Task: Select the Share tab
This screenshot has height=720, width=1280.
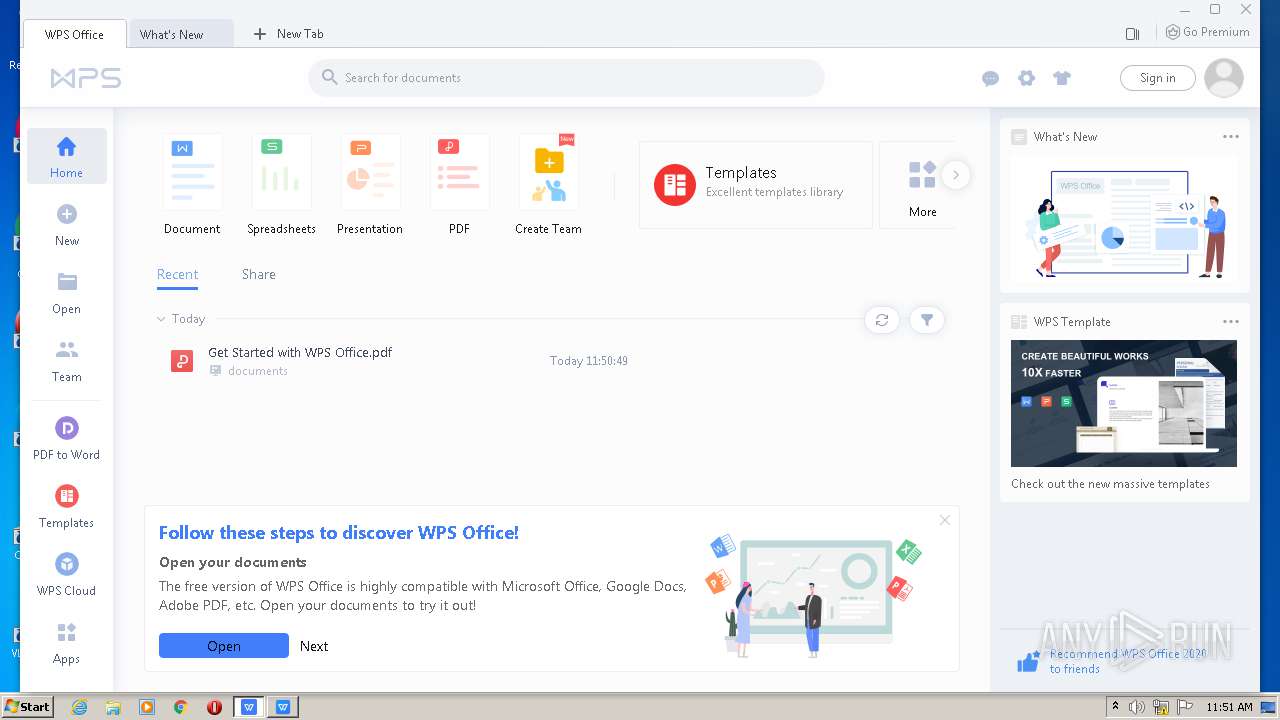Action: [x=258, y=274]
